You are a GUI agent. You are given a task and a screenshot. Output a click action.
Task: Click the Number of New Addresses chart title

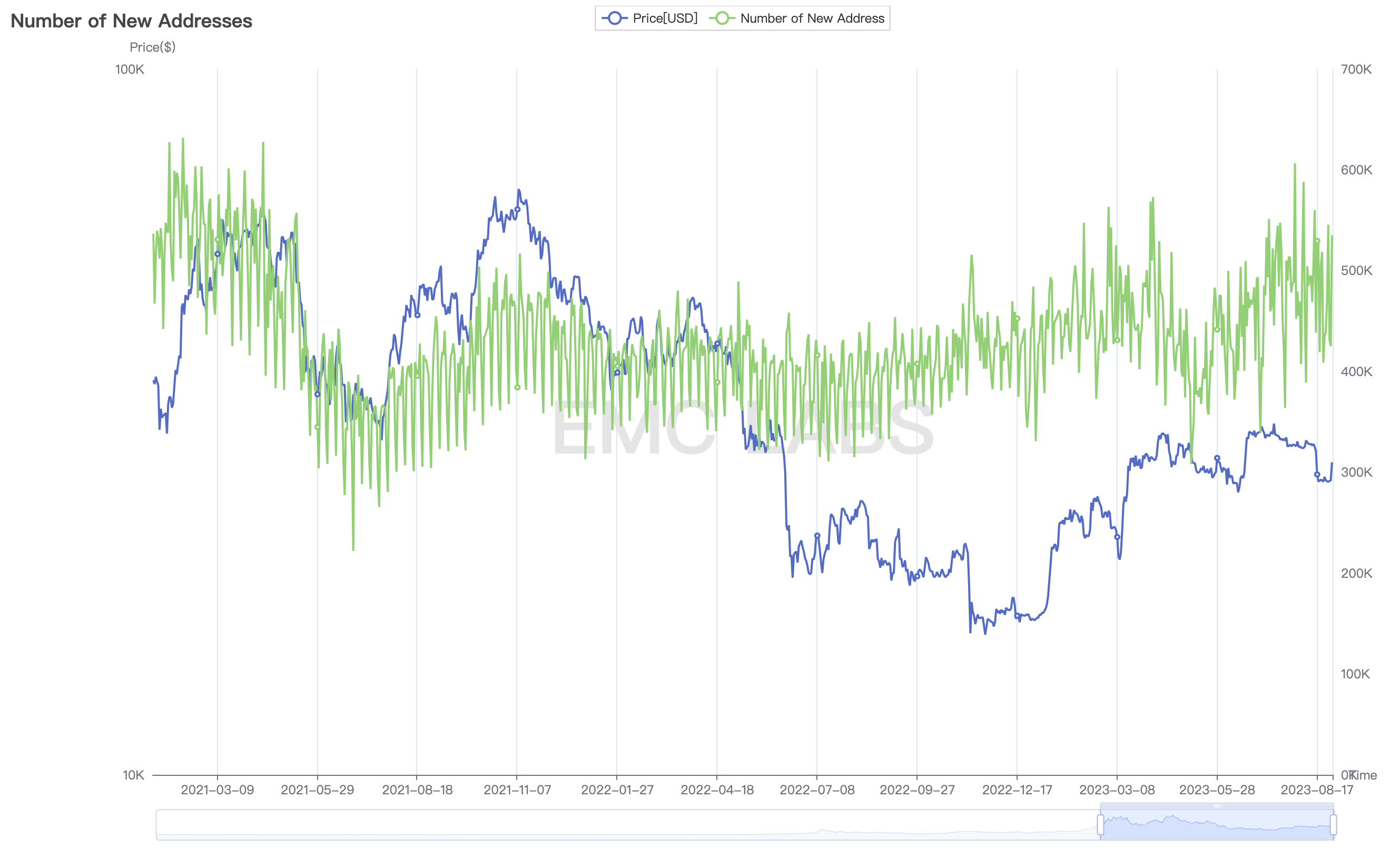pyautogui.click(x=131, y=21)
